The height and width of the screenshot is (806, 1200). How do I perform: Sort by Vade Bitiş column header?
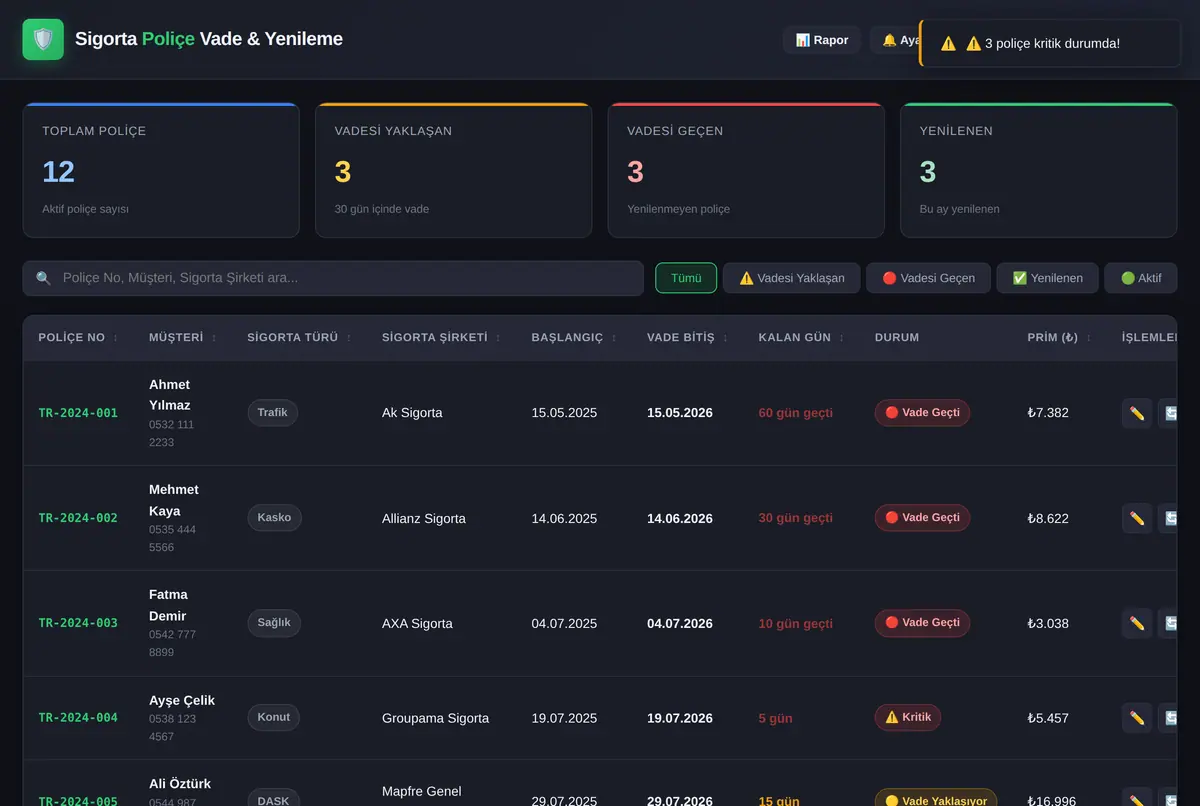(687, 338)
